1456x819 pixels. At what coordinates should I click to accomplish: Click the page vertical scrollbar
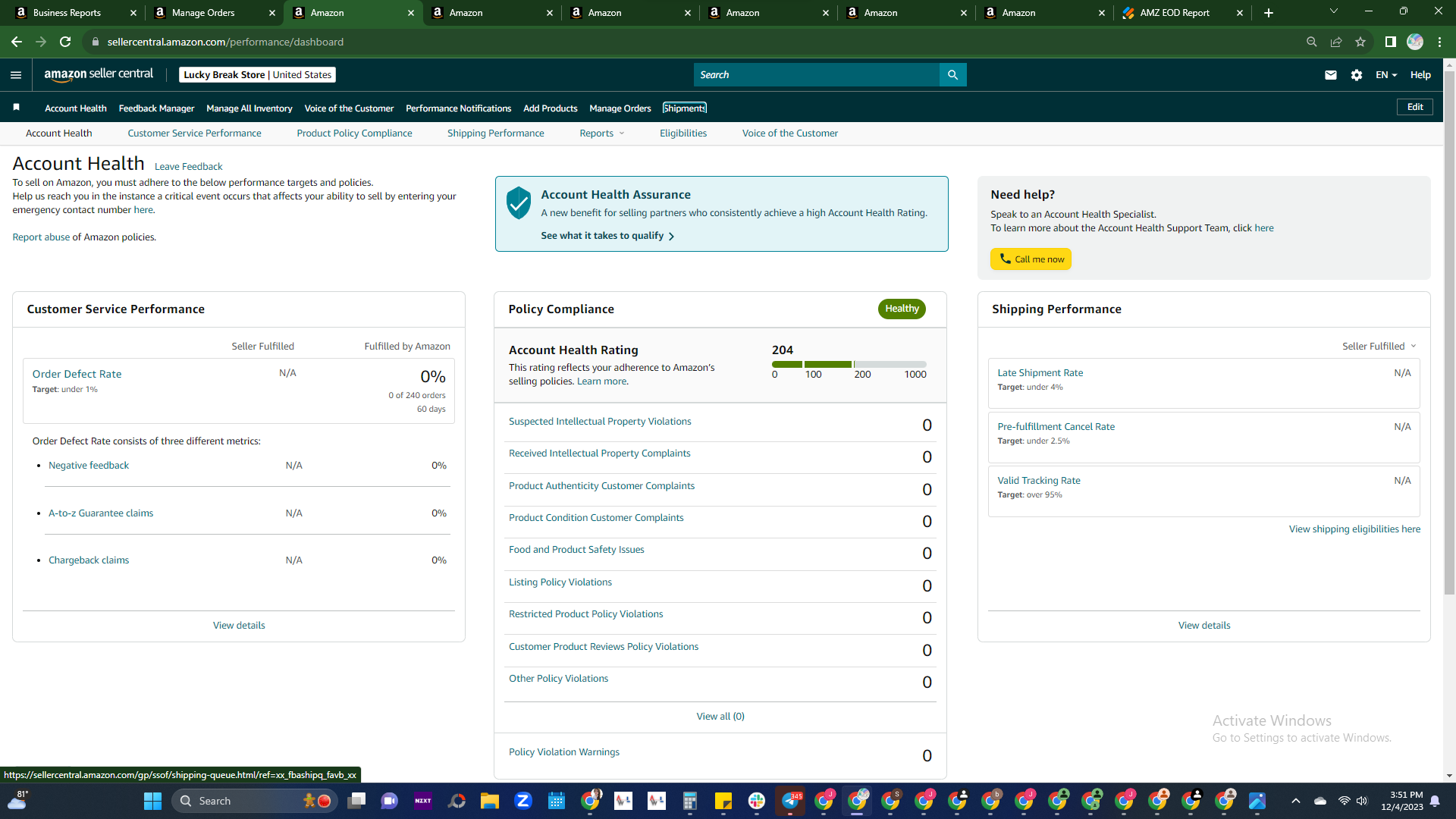point(1449,334)
